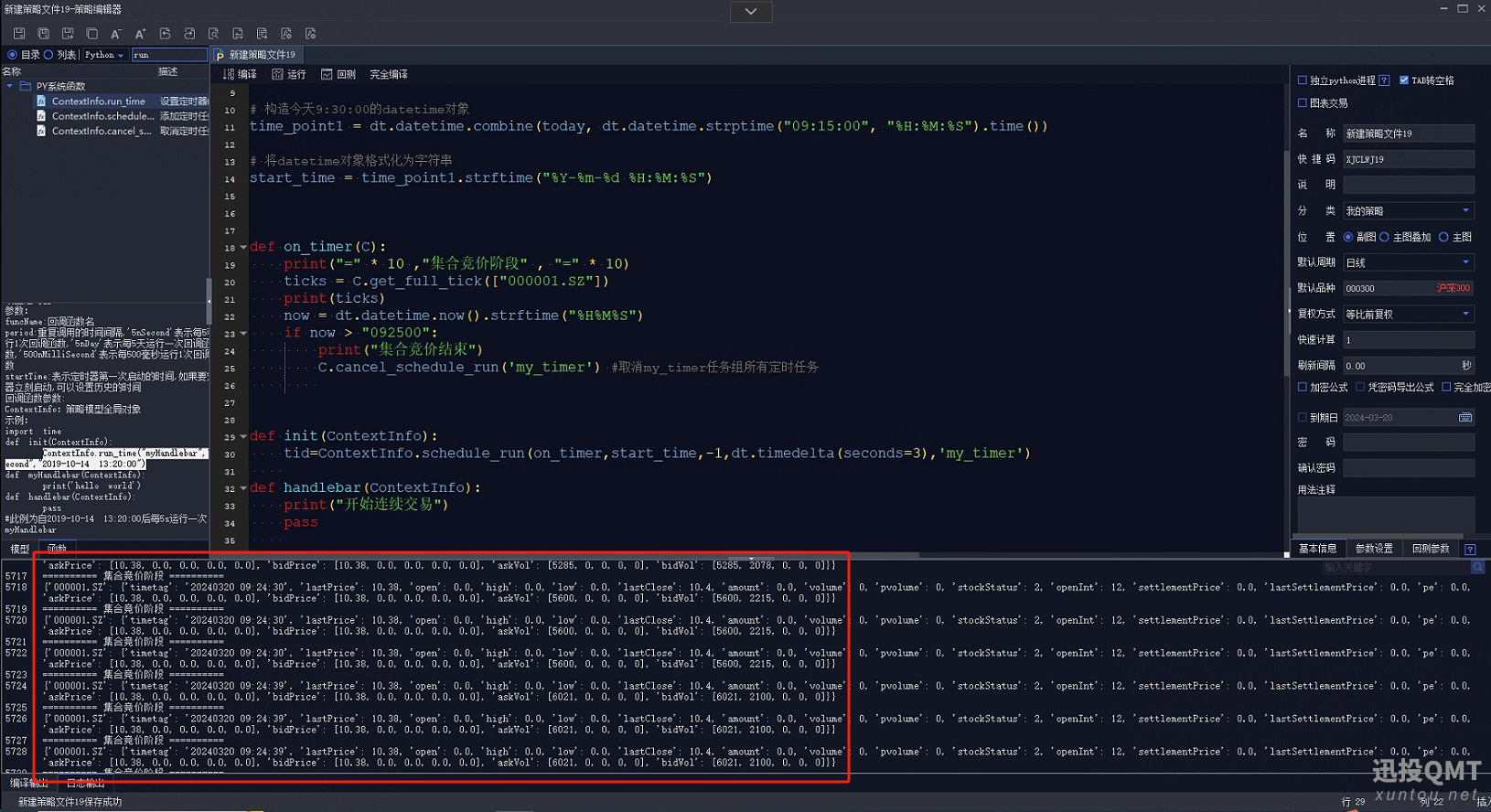Toggle the 加密公式 checkbox
The width and height of the screenshot is (1491, 812).
[x=1303, y=388]
